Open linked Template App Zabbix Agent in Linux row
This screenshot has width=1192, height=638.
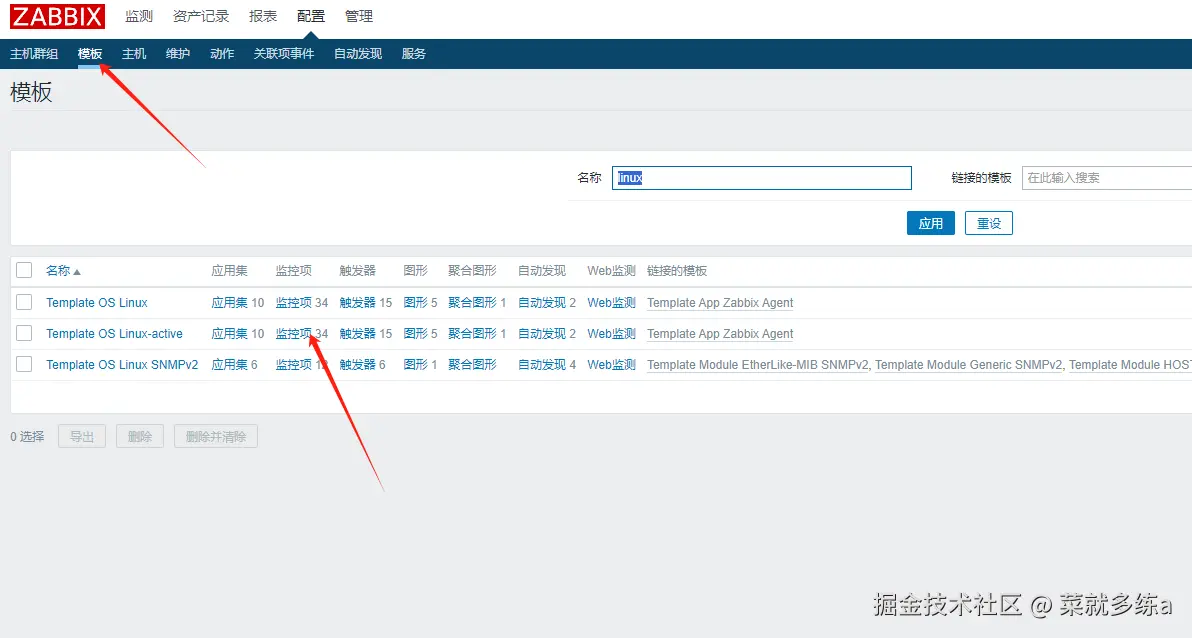(x=720, y=303)
